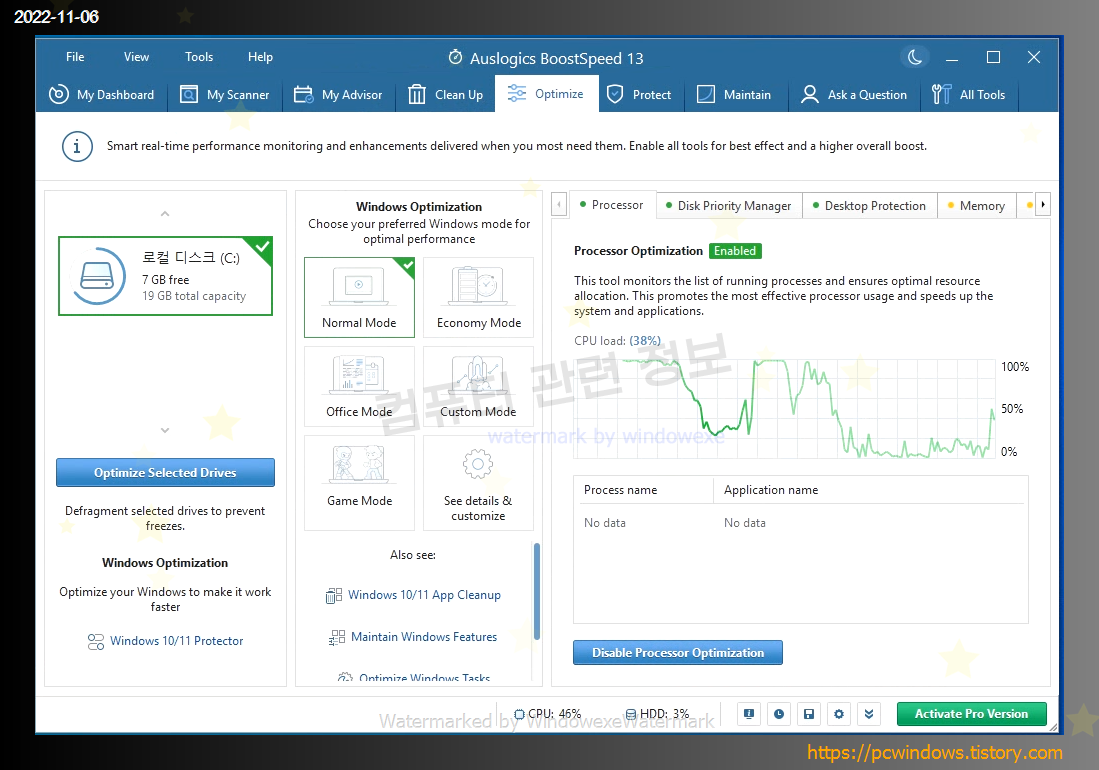Select the Optimize tab
Viewport: 1099px width, 770px height.
(547, 94)
